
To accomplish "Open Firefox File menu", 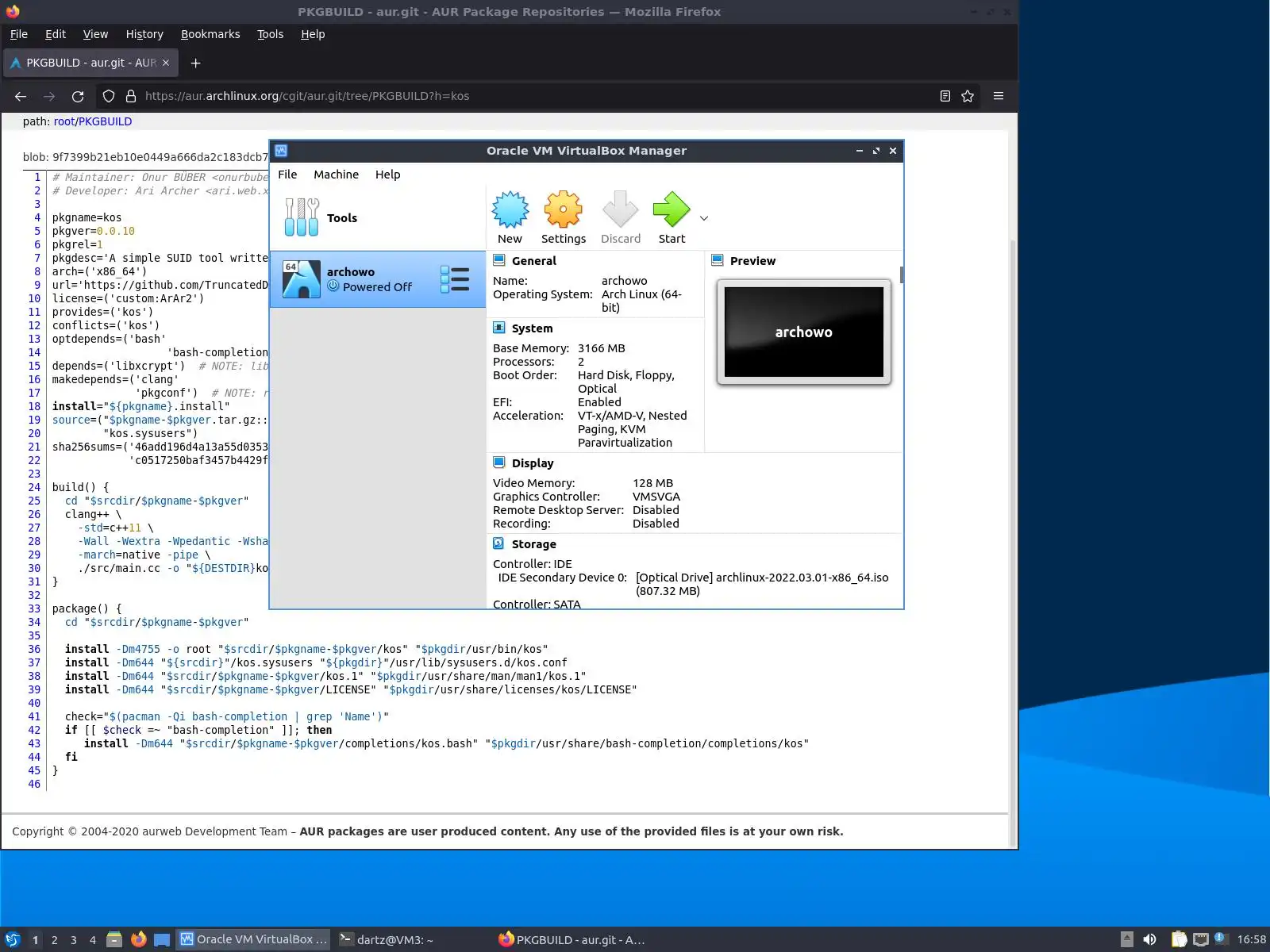I will click(x=18, y=34).
